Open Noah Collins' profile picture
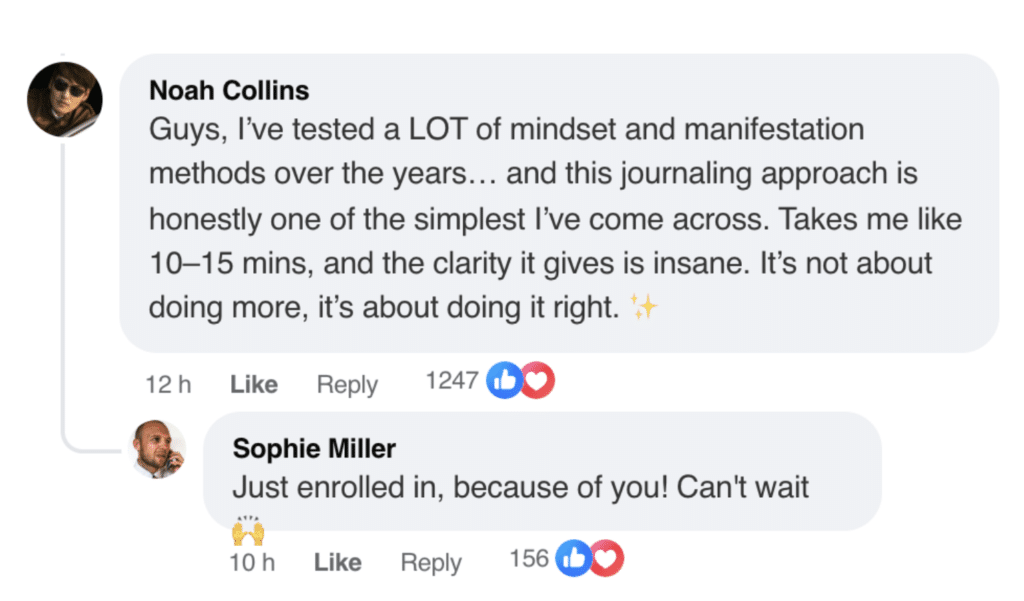1024x601 pixels. click(x=65, y=99)
